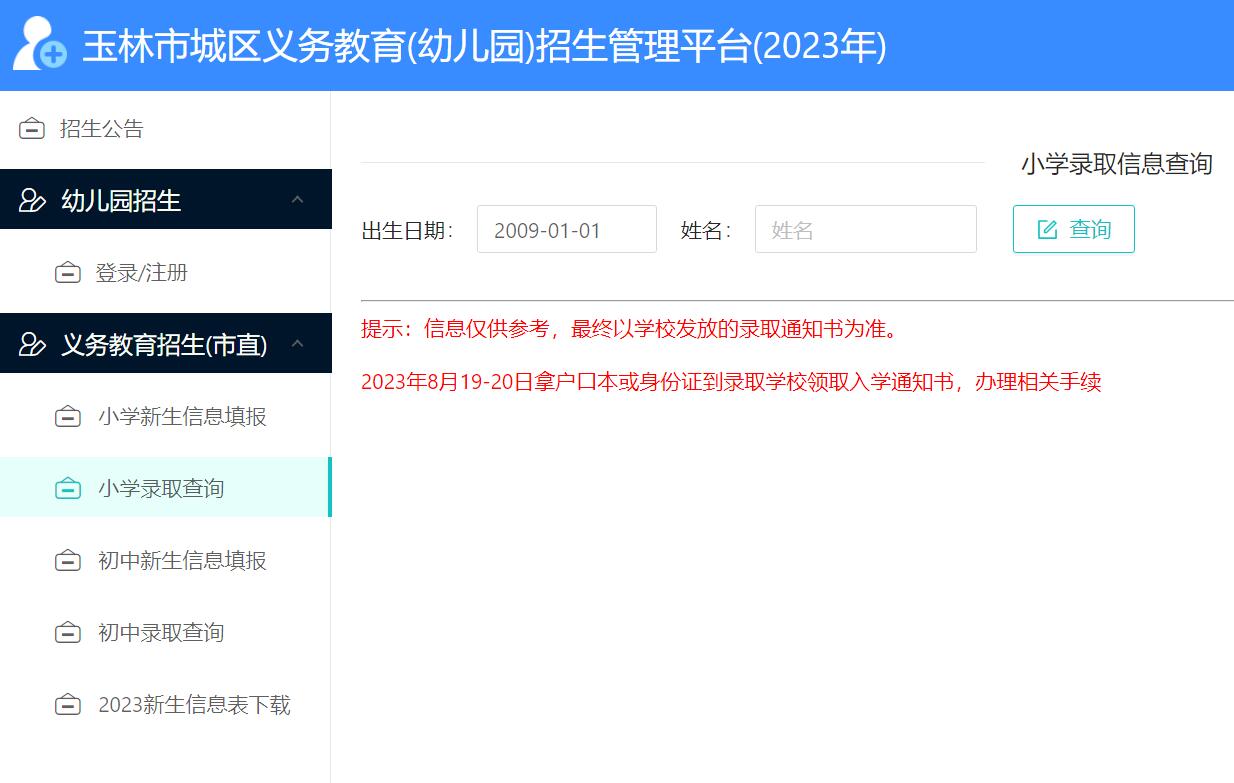This screenshot has height=783, width=1234.
Task: Click the icon beside 招生公告
Action: pyautogui.click(x=32, y=129)
